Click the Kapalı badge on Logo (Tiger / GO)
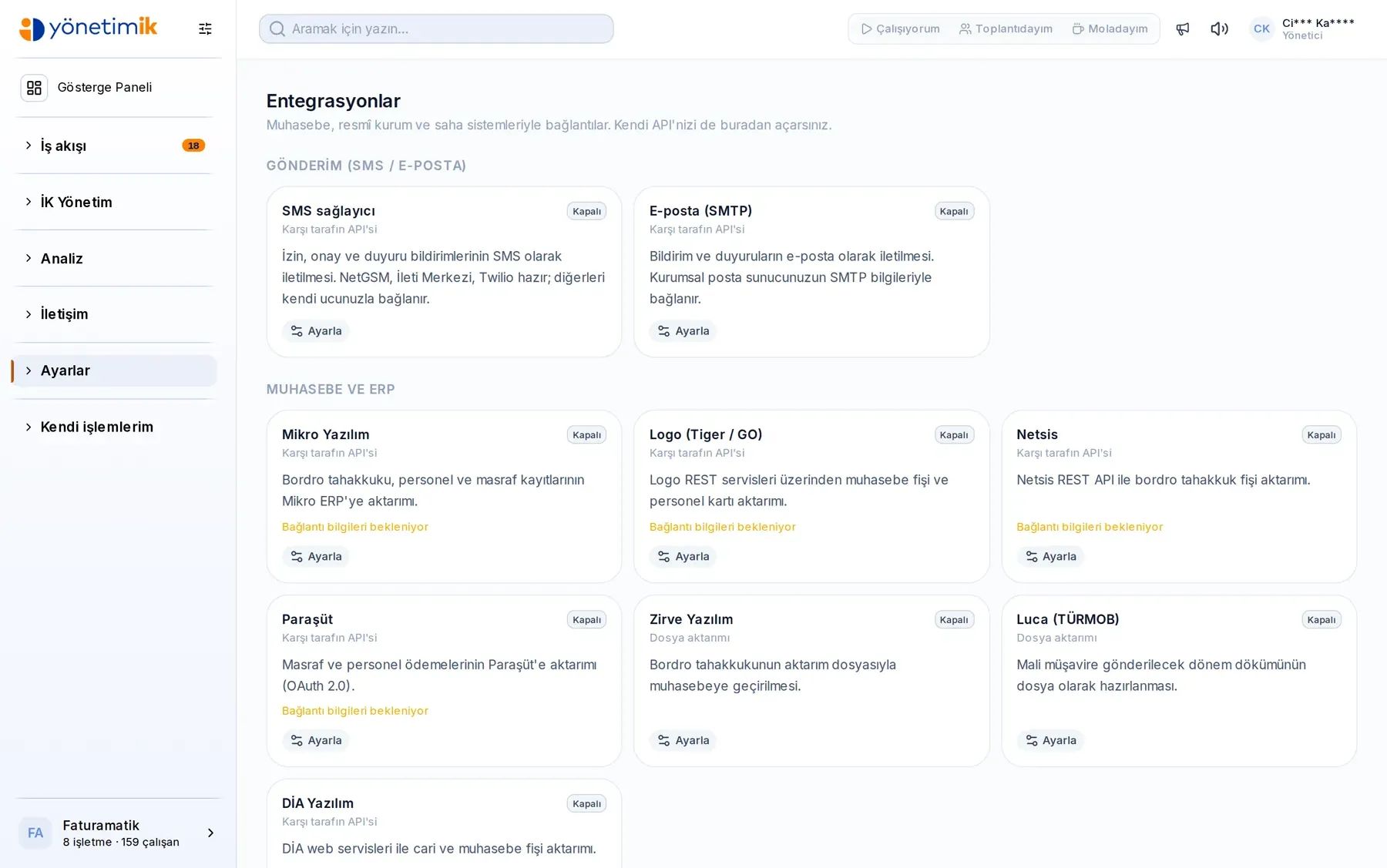 954,434
